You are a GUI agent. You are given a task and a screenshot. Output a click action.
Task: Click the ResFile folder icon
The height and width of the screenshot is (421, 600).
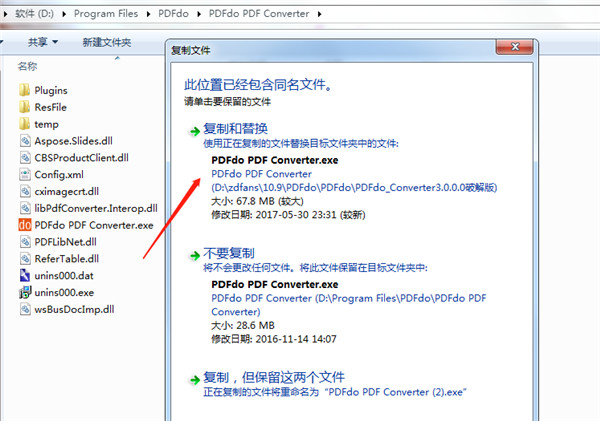pyautogui.click(x=24, y=107)
